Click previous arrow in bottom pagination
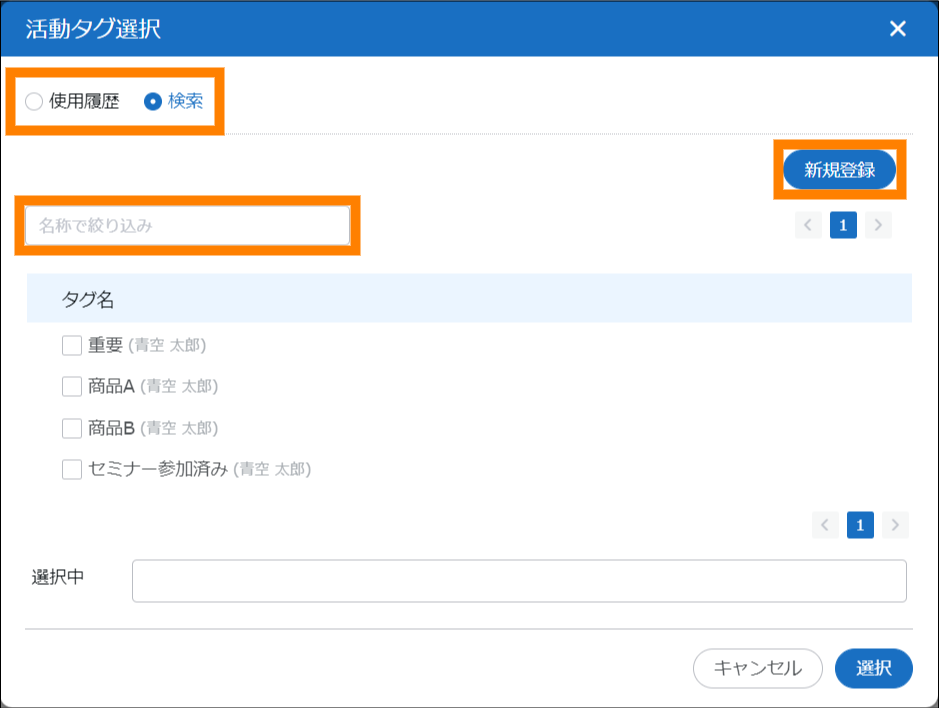 825,525
